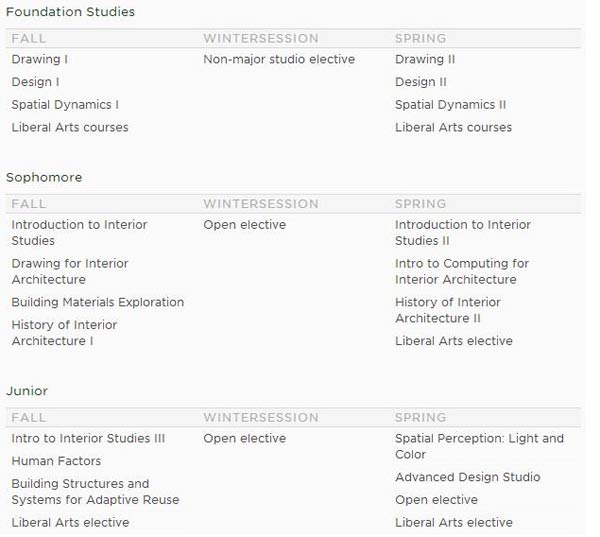
Task: Click the Junior section heading
Action: click(x=27, y=391)
